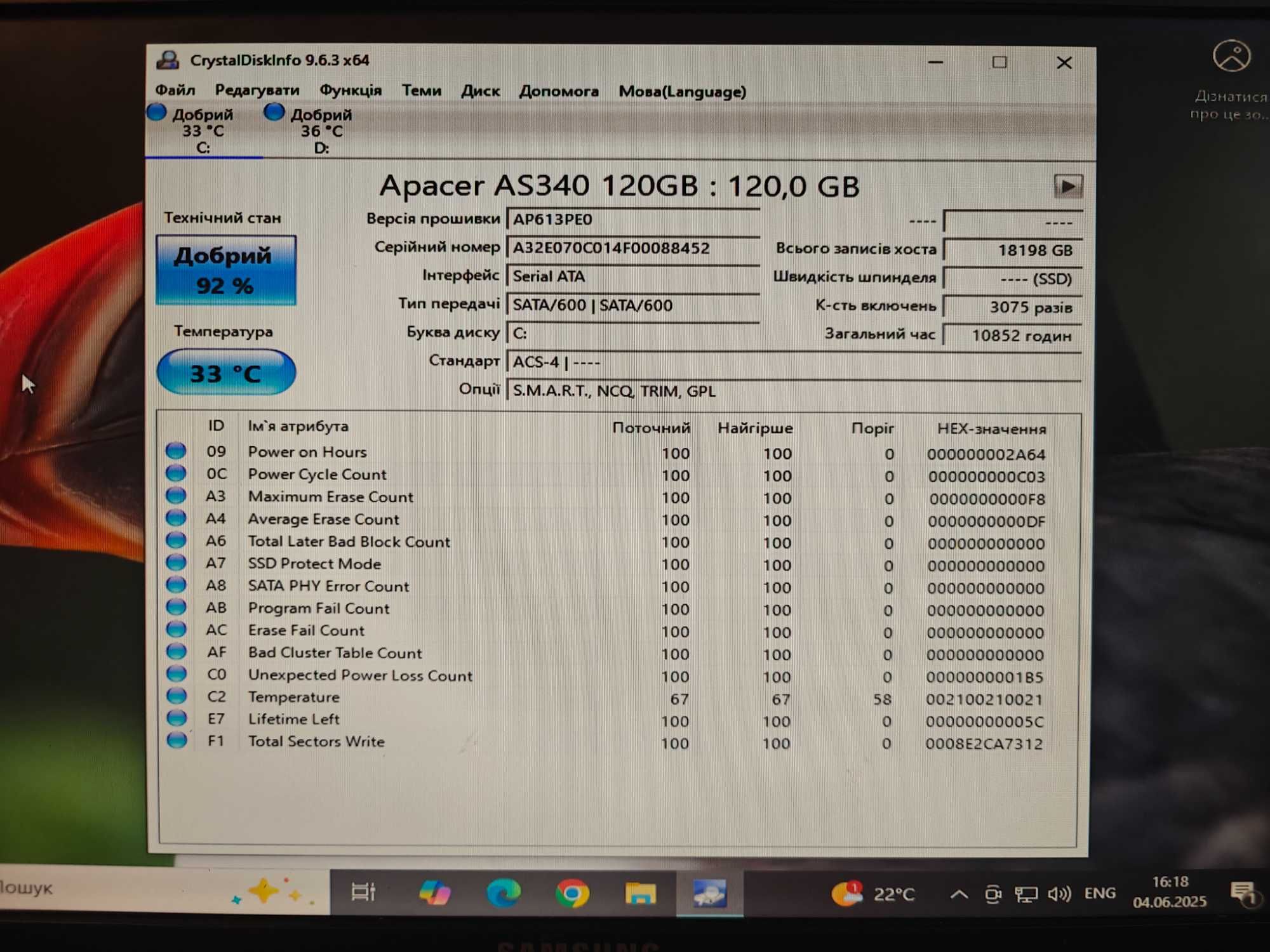The height and width of the screenshot is (952, 1270).
Task: Select the D: drive tab at 36 °C
Action: pos(321,131)
